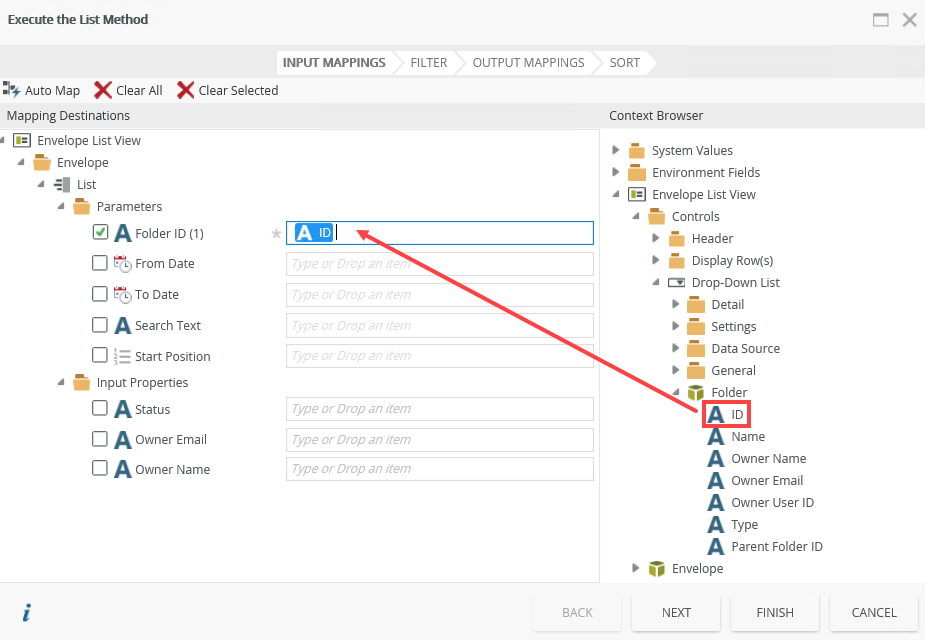Screen dimensions: 925x640
Task: Click the Clear All red X icon
Action: click(103, 90)
